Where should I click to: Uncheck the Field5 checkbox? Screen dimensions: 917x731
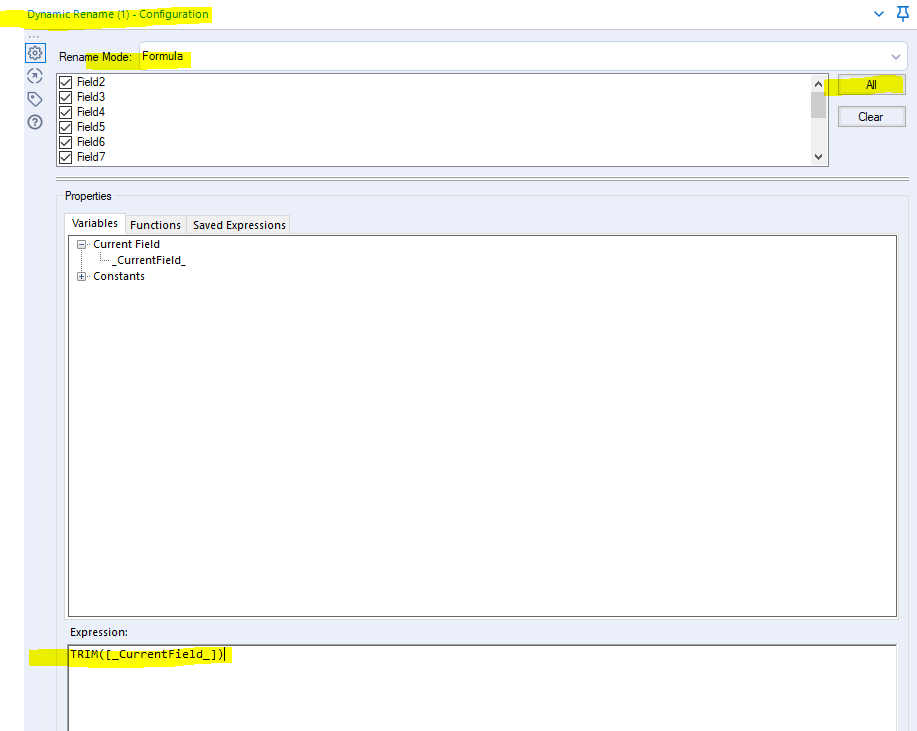click(x=66, y=127)
